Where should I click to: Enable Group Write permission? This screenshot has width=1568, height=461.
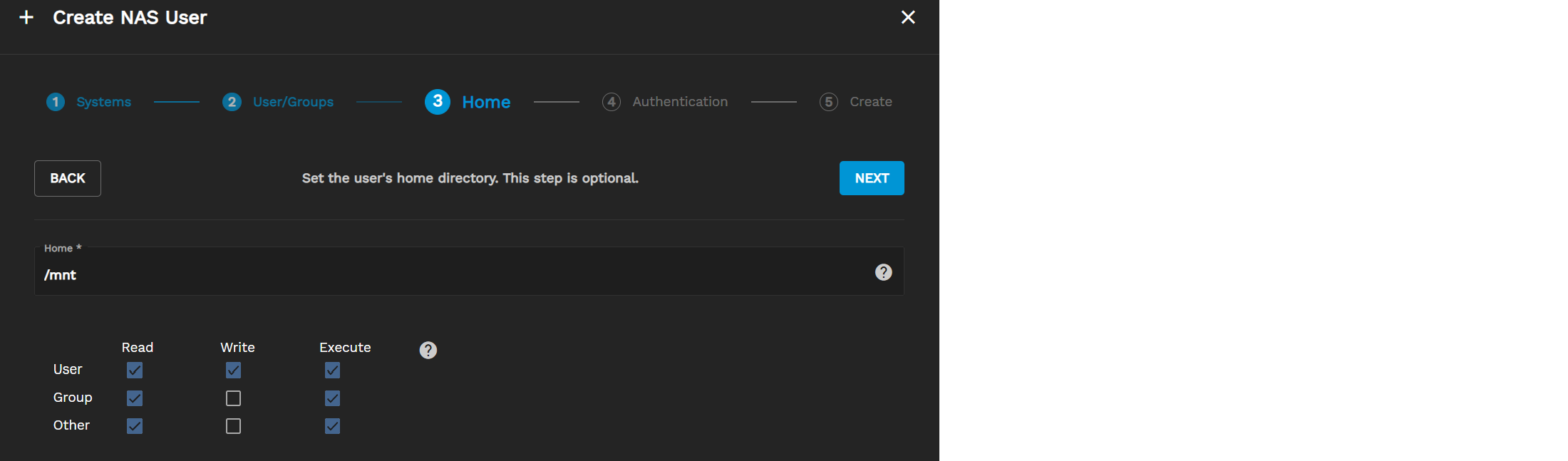click(233, 398)
